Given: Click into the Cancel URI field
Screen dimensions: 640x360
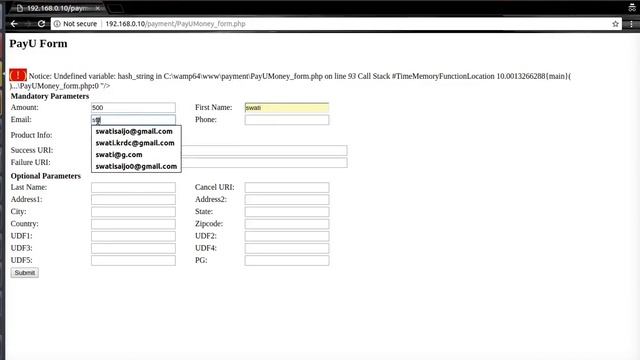Looking at the screenshot, I should 287,187.
